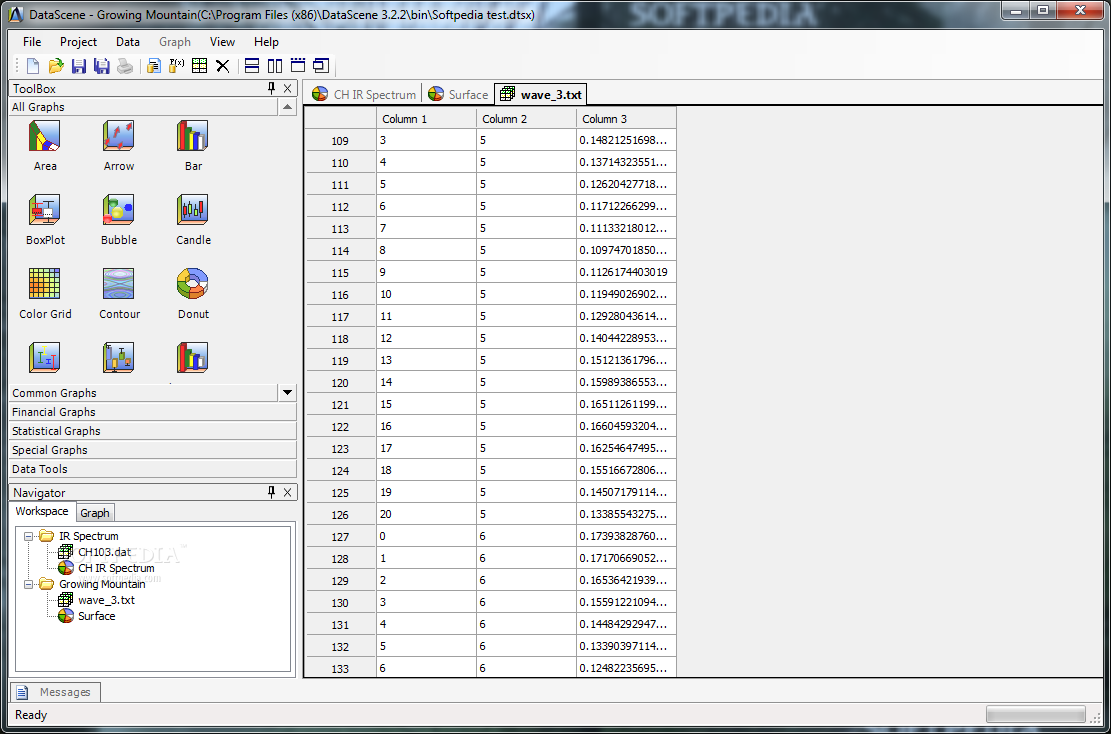
Task: Switch Navigator to Graph tab
Action: coord(94,513)
